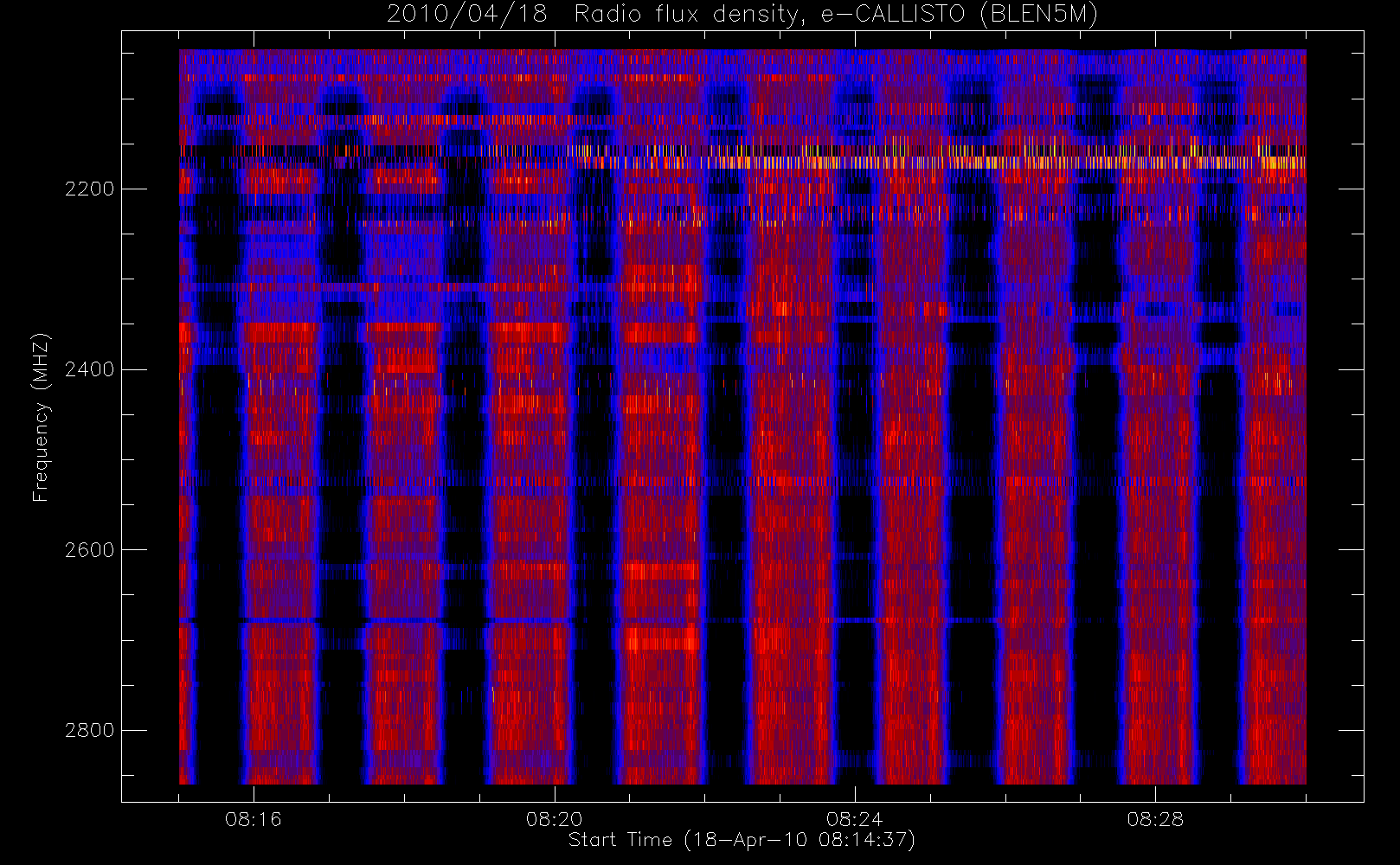
Task: Select the 2400 frequency axis label
Action: (89, 369)
